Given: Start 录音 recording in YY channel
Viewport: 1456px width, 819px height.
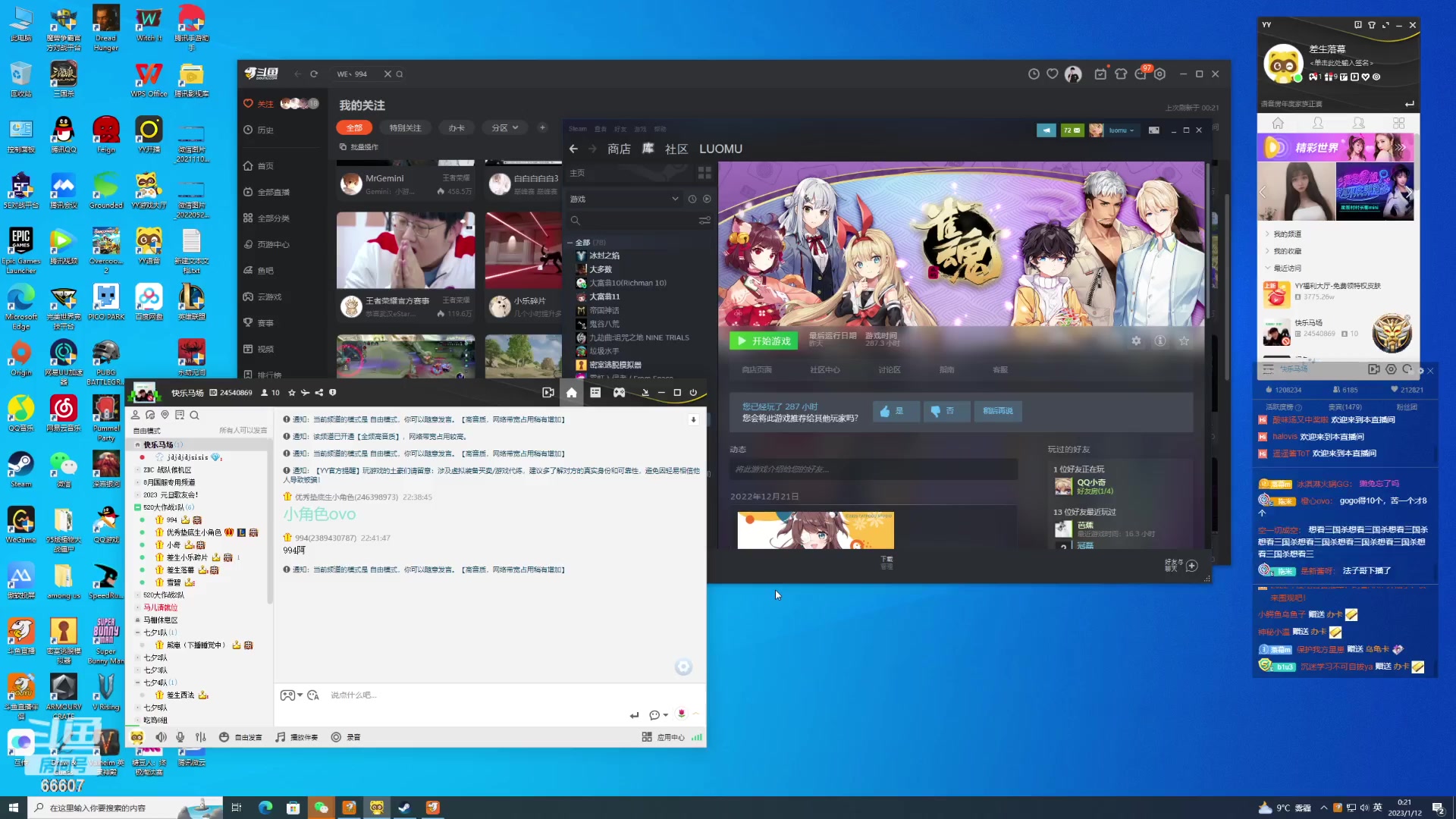Looking at the screenshot, I should (346, 737).
